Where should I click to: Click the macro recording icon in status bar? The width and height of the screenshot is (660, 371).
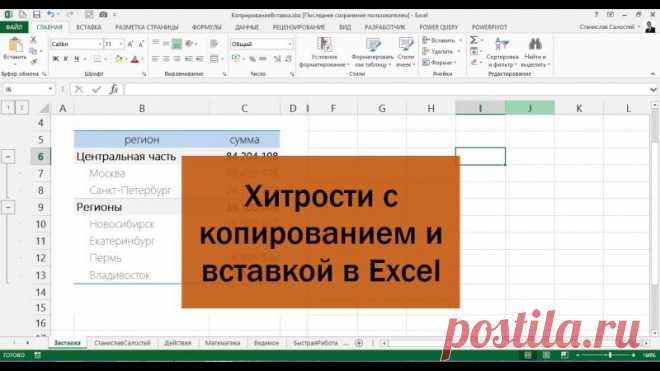[x=37, y=355]
